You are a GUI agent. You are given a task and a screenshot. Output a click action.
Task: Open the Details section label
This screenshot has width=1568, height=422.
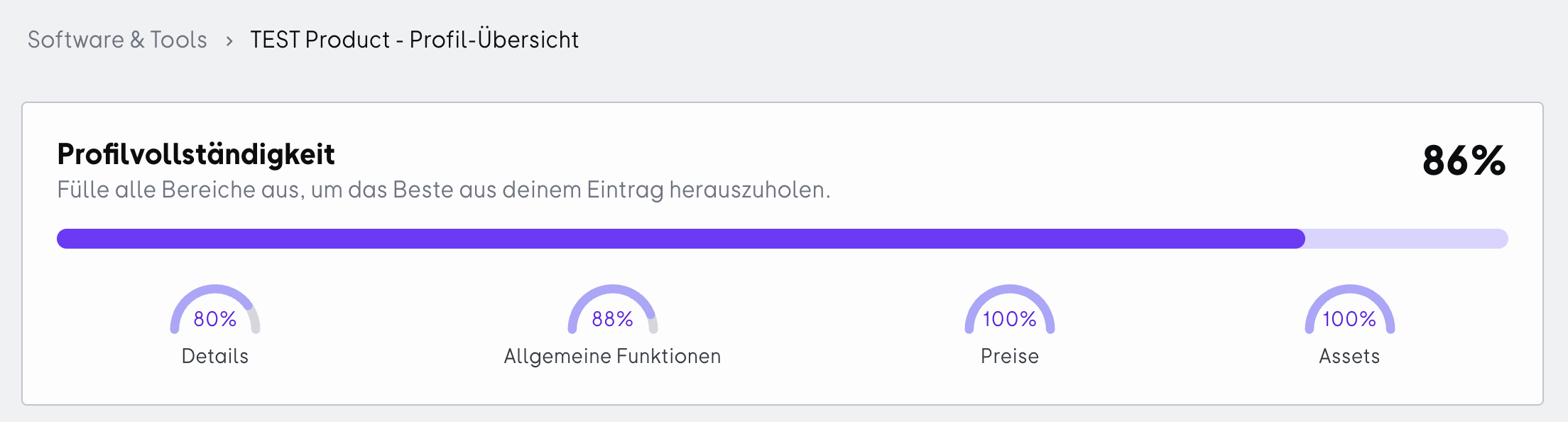pos(215,356)
